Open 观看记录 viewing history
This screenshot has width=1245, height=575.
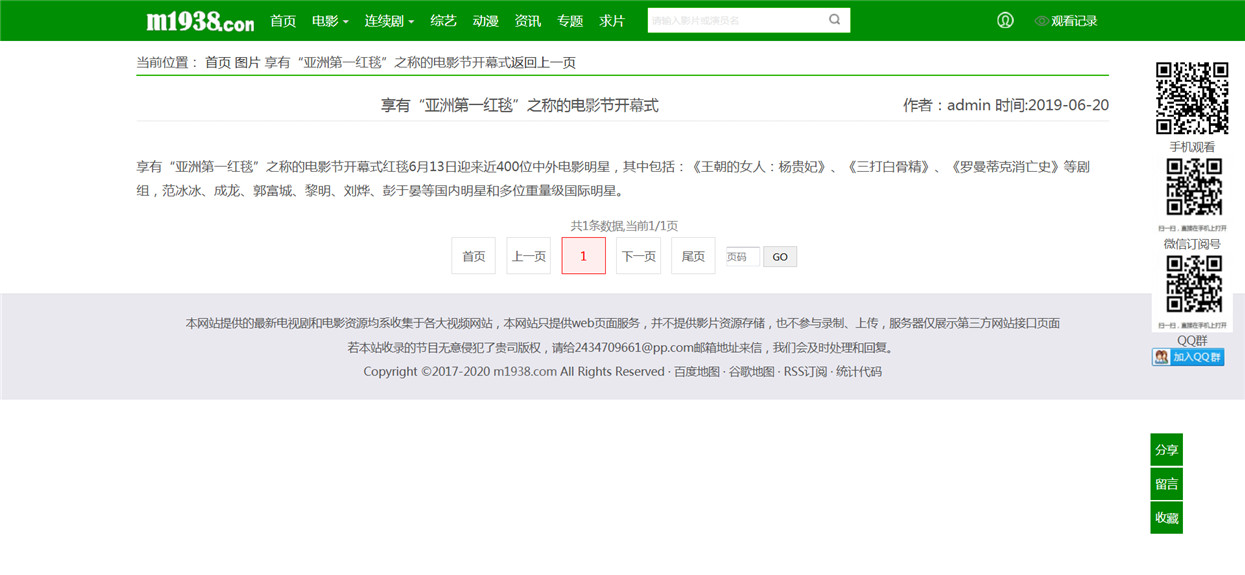(x=1066, y=21)
